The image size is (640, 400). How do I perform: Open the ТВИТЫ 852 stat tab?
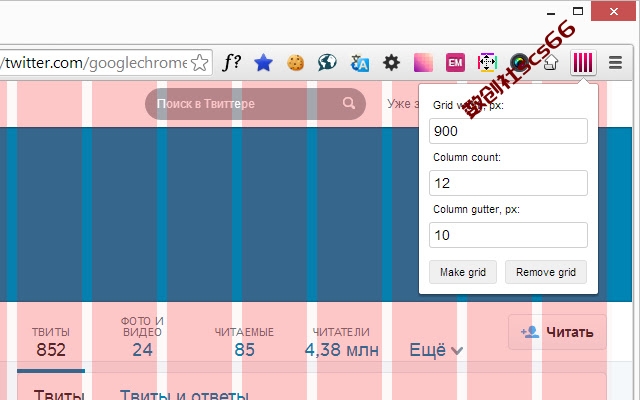[51, 342]
